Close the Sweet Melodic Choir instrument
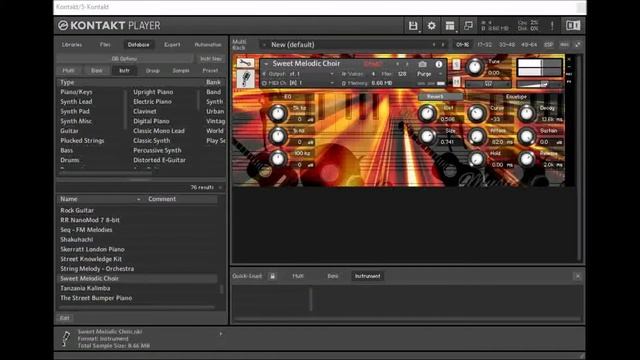Screen dimensions: 640x360 (569, 60)
